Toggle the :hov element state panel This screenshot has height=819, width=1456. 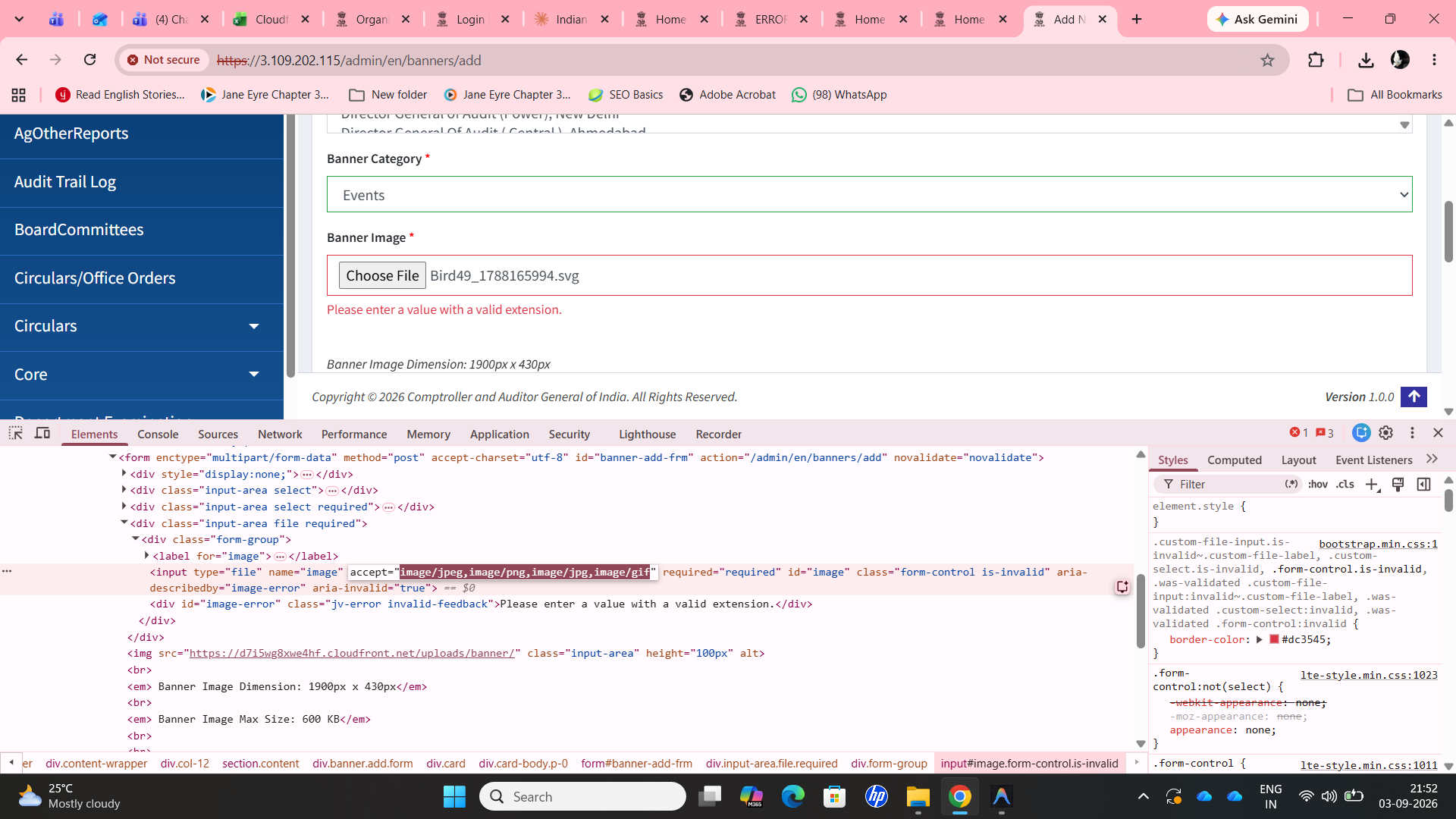pyautogui.click(x=1318, y=485)
